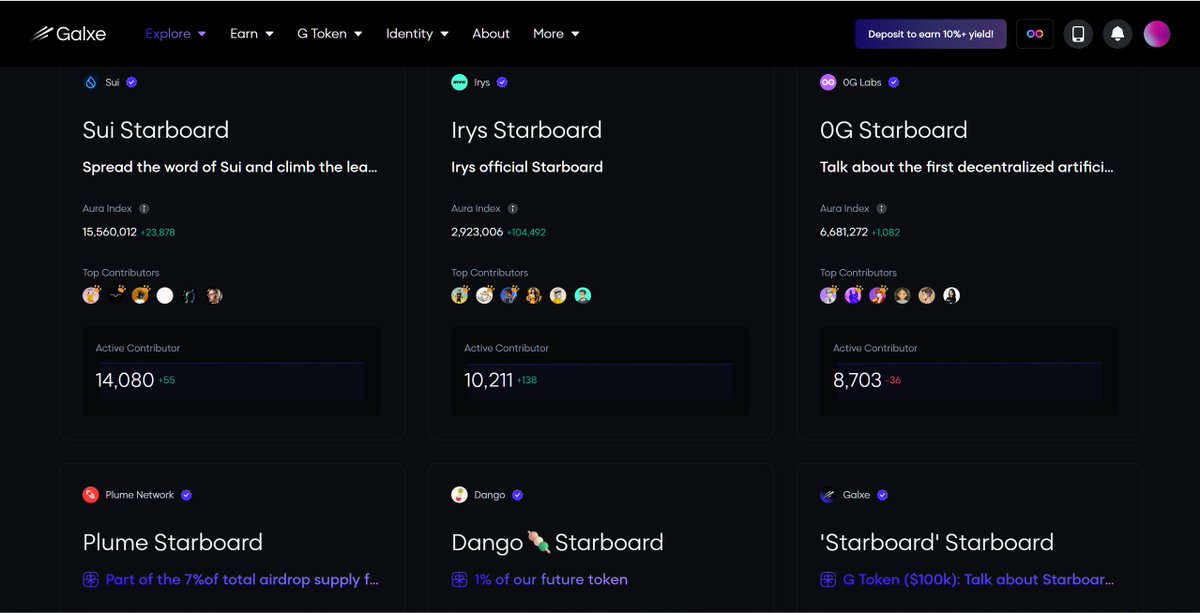Go to the About page
Image resolution: width=1200 pixels, height=613 pixels.
click(x=491, y=33)
